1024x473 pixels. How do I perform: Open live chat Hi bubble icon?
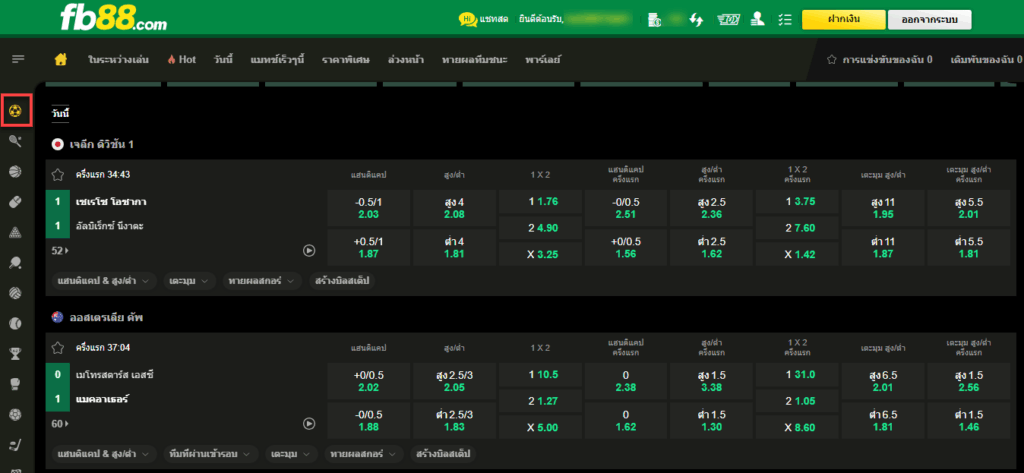(468, 19)
